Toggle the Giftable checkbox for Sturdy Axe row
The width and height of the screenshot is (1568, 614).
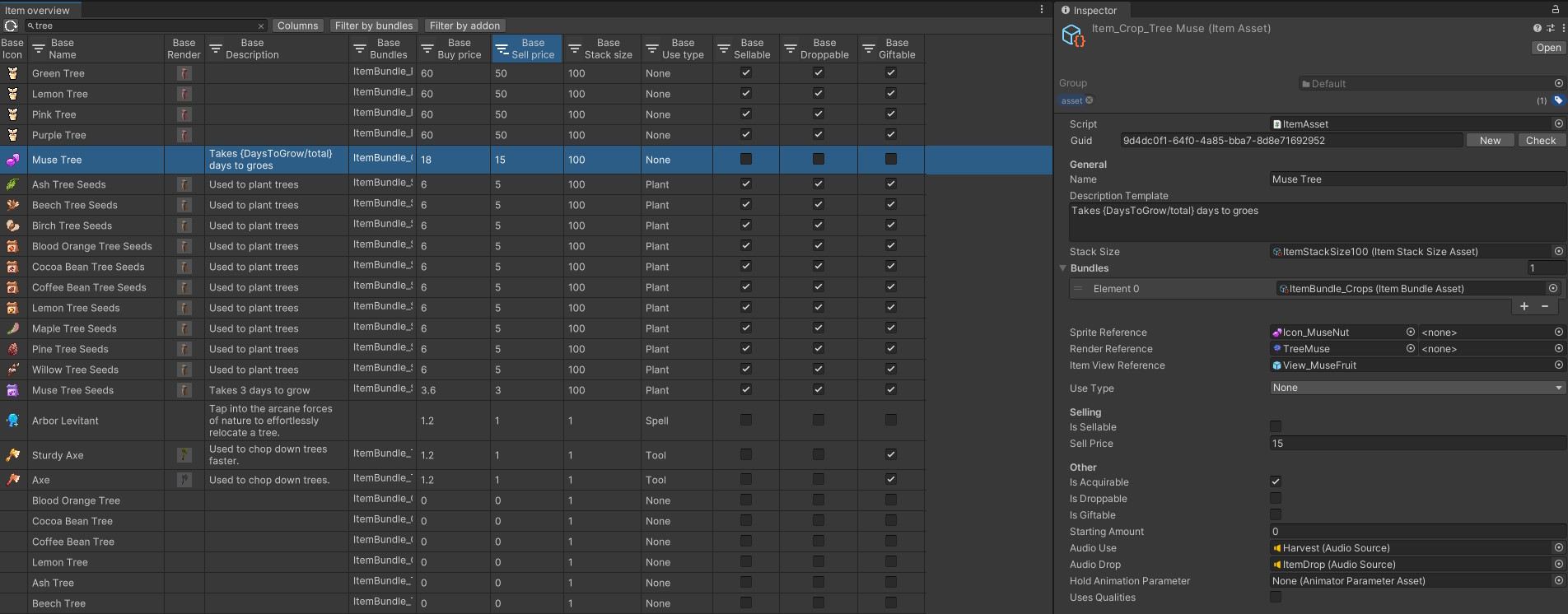[890, 454]
